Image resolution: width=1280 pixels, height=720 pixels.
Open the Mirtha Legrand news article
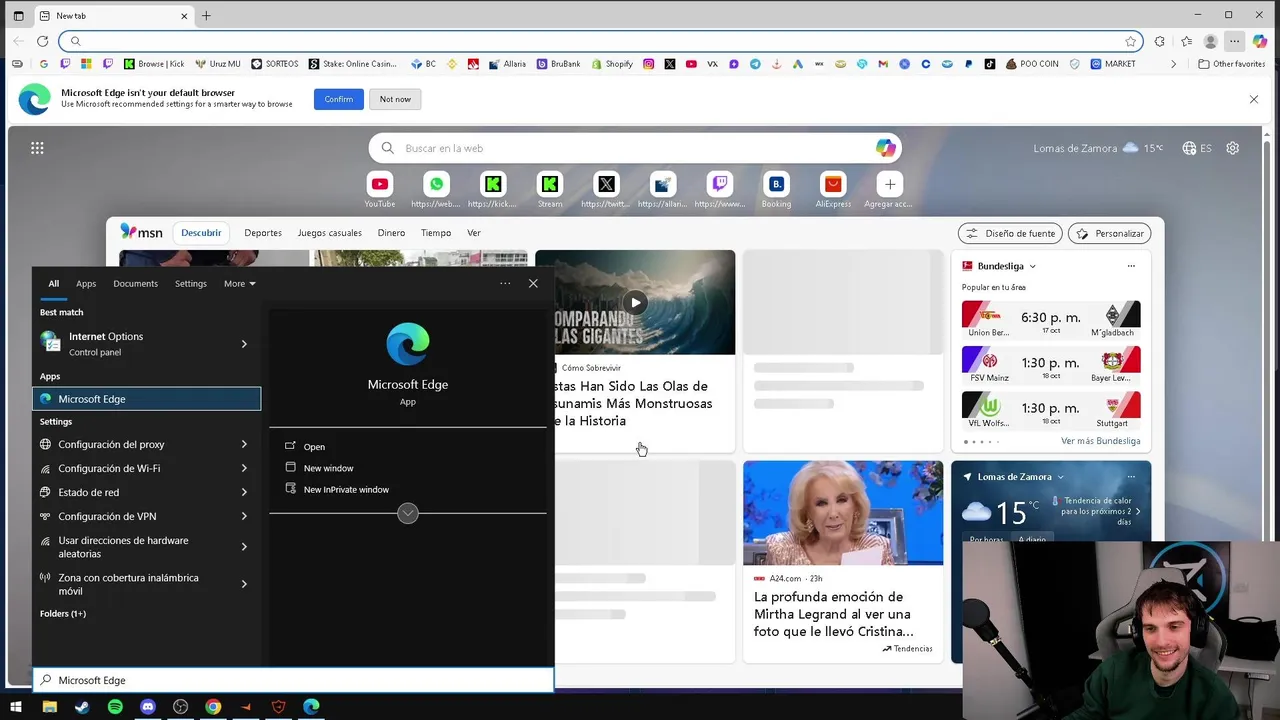coord(843,562)
